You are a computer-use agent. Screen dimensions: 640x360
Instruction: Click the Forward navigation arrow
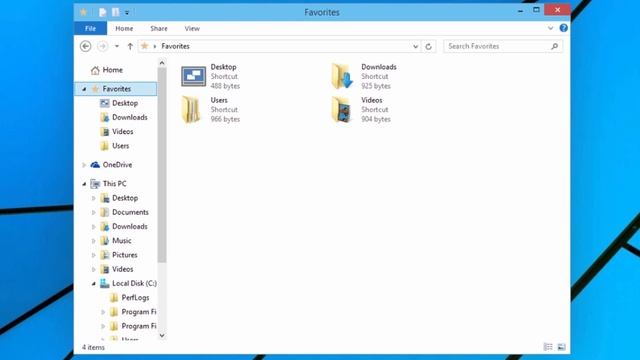coord(102,46)
